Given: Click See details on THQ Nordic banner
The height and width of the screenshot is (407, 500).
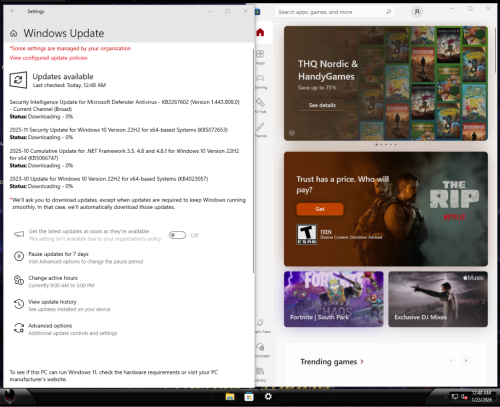Looking at the screenshot, I should pyautogui.click(x=322, y=105).
